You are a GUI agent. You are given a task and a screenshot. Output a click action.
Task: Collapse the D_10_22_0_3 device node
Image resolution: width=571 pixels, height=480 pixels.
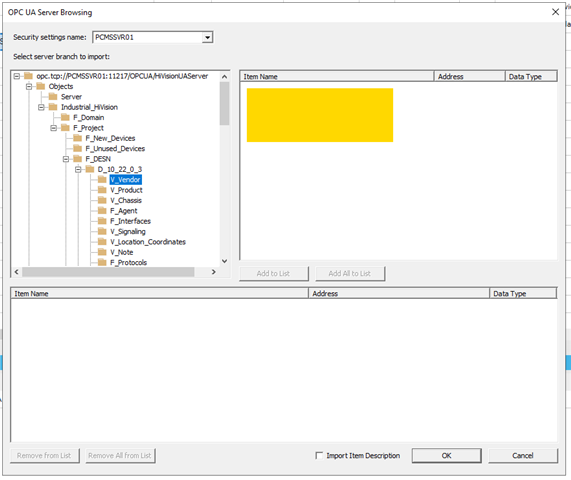coord(78,169)
